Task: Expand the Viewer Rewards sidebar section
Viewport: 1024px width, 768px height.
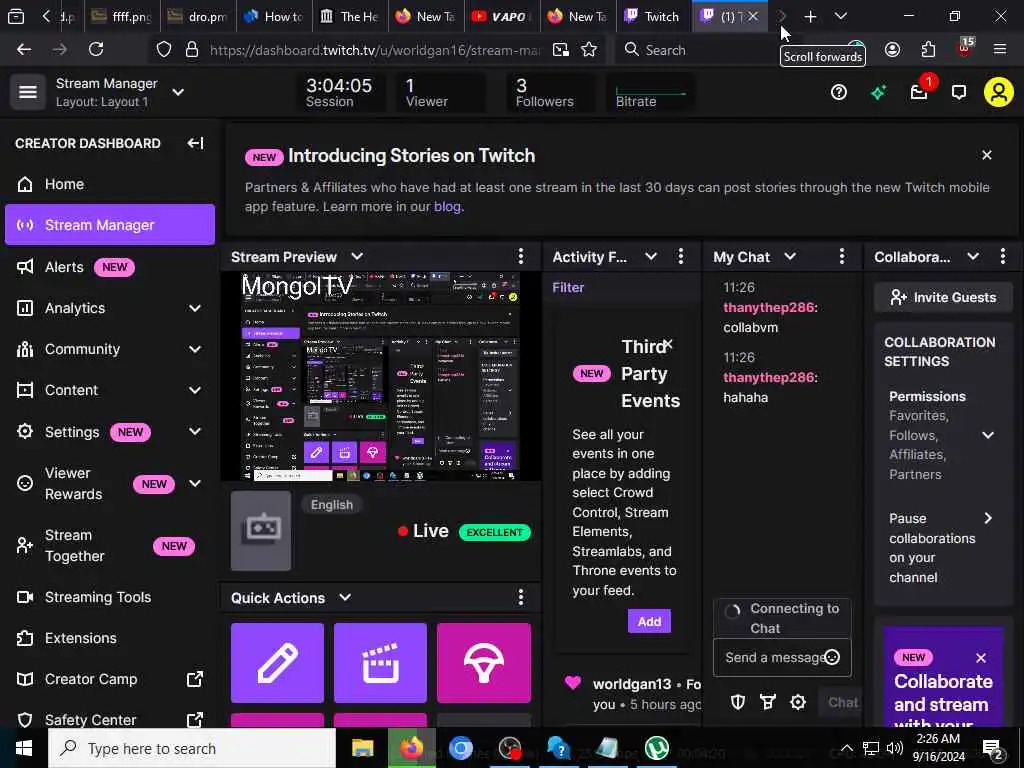Action: click(195, 483)
